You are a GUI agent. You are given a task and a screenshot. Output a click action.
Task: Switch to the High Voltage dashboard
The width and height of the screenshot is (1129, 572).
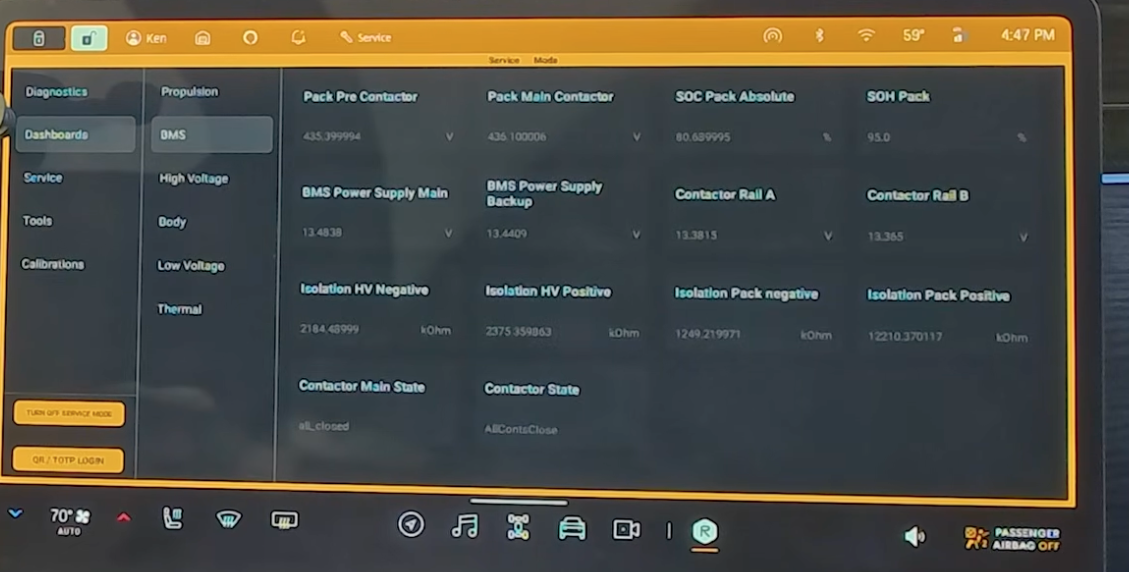[194, 178]
